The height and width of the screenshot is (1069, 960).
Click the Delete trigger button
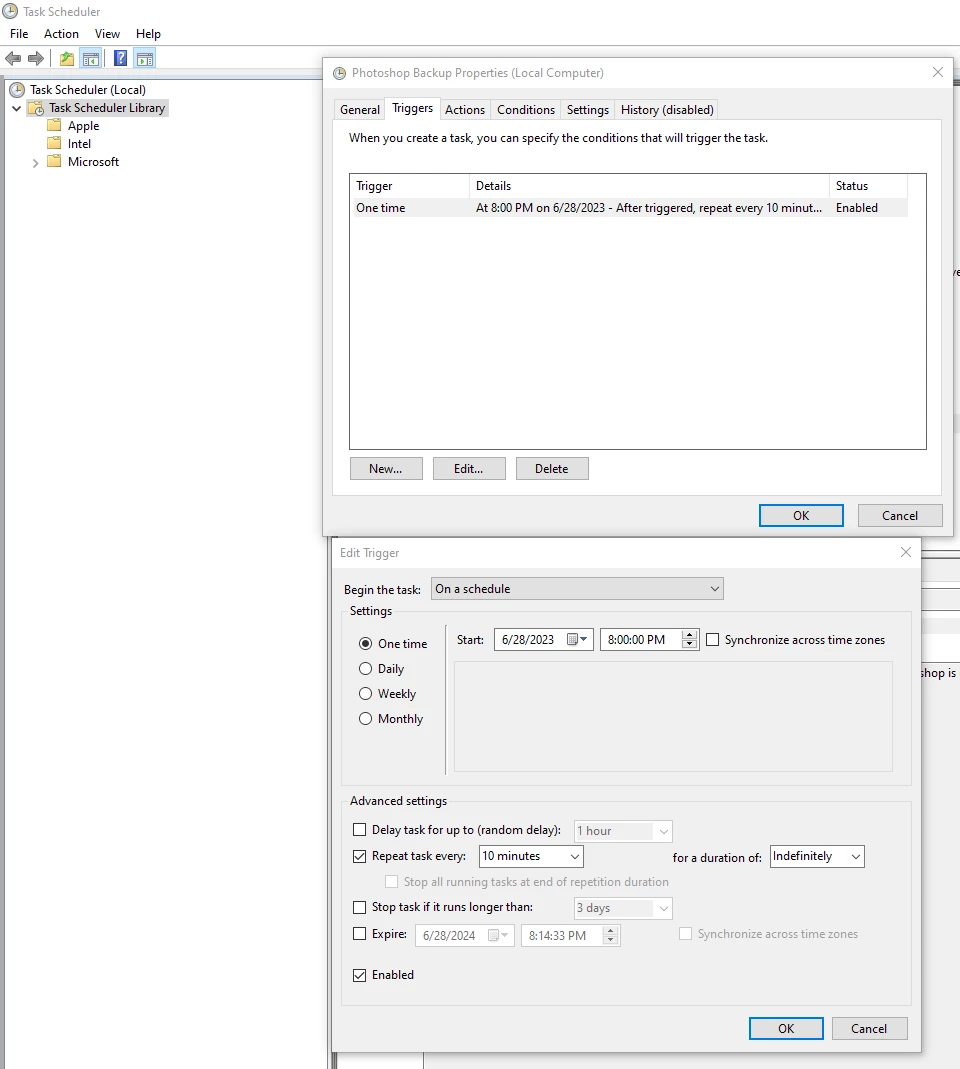552,469
